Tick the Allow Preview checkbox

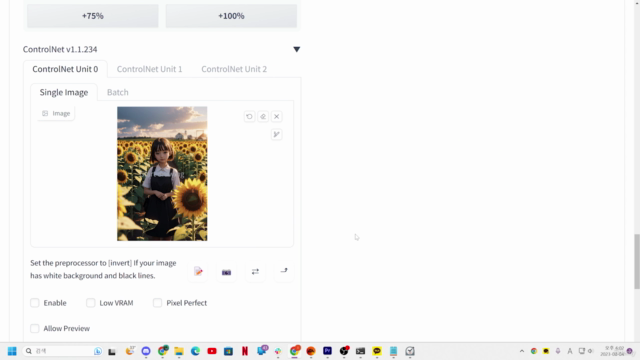pyautogui.click(x=35, y=329)
